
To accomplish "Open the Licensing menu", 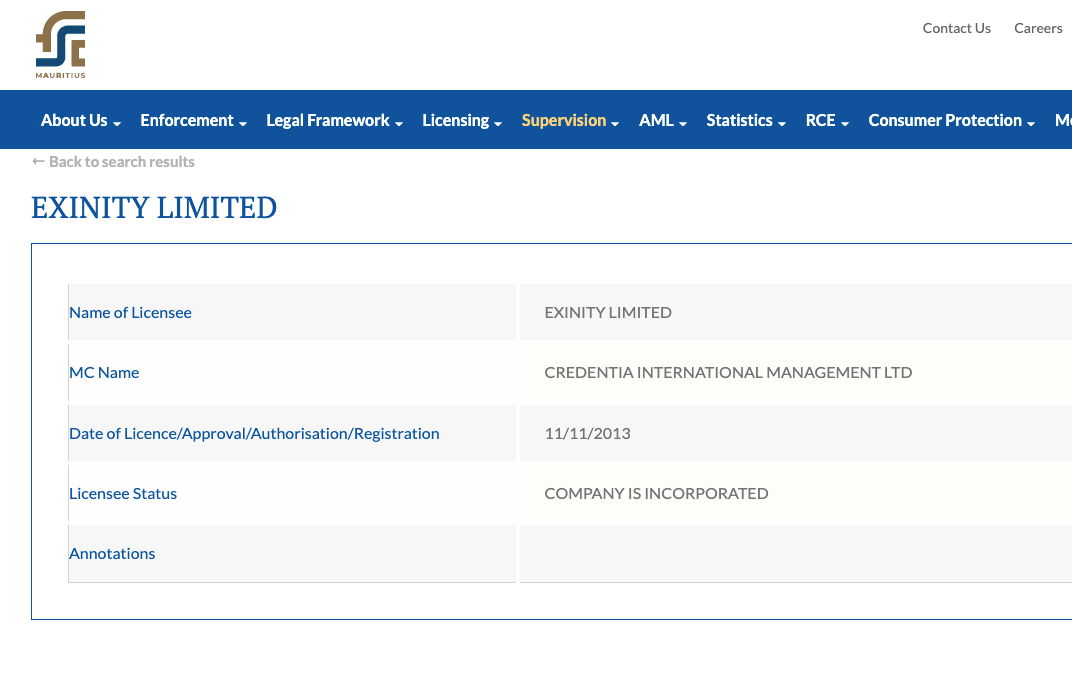I will (x=462, y=120).
